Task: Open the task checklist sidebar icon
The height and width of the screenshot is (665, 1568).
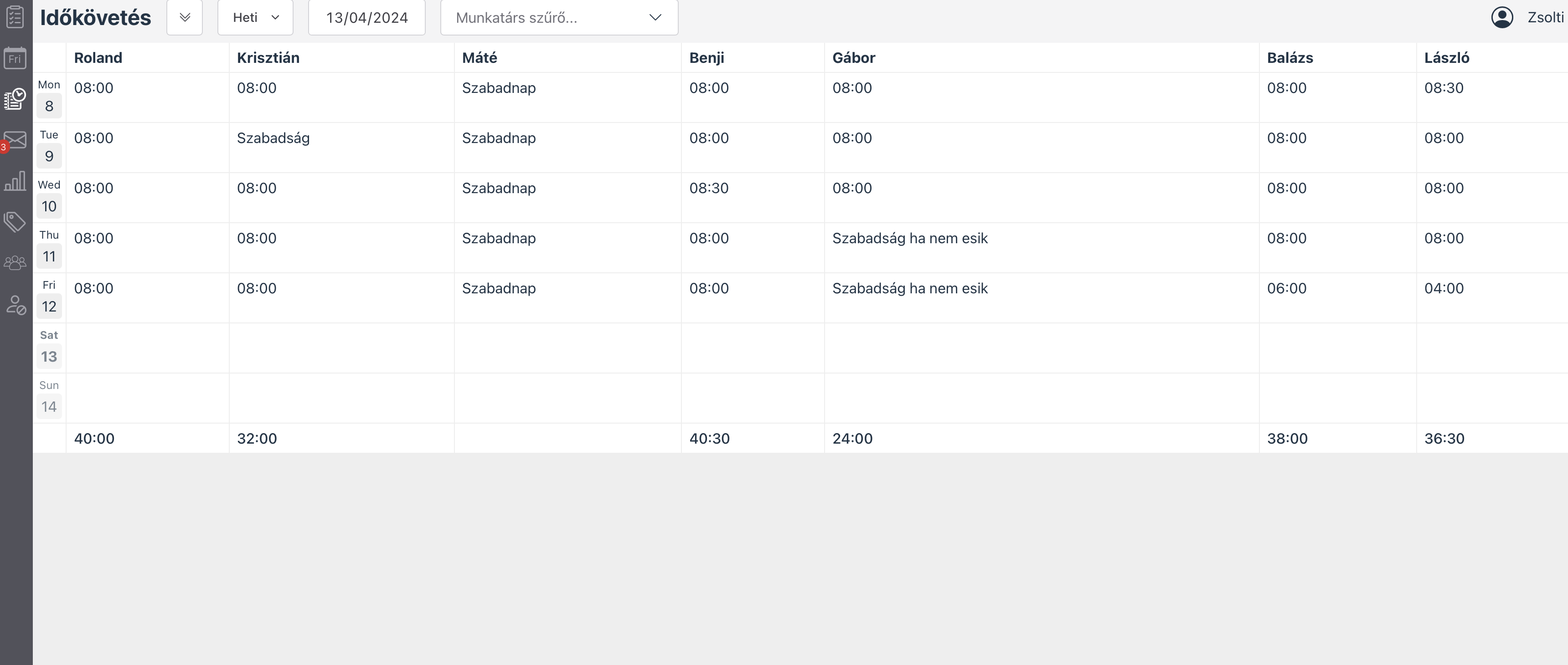Action: [x=15, y=16]
